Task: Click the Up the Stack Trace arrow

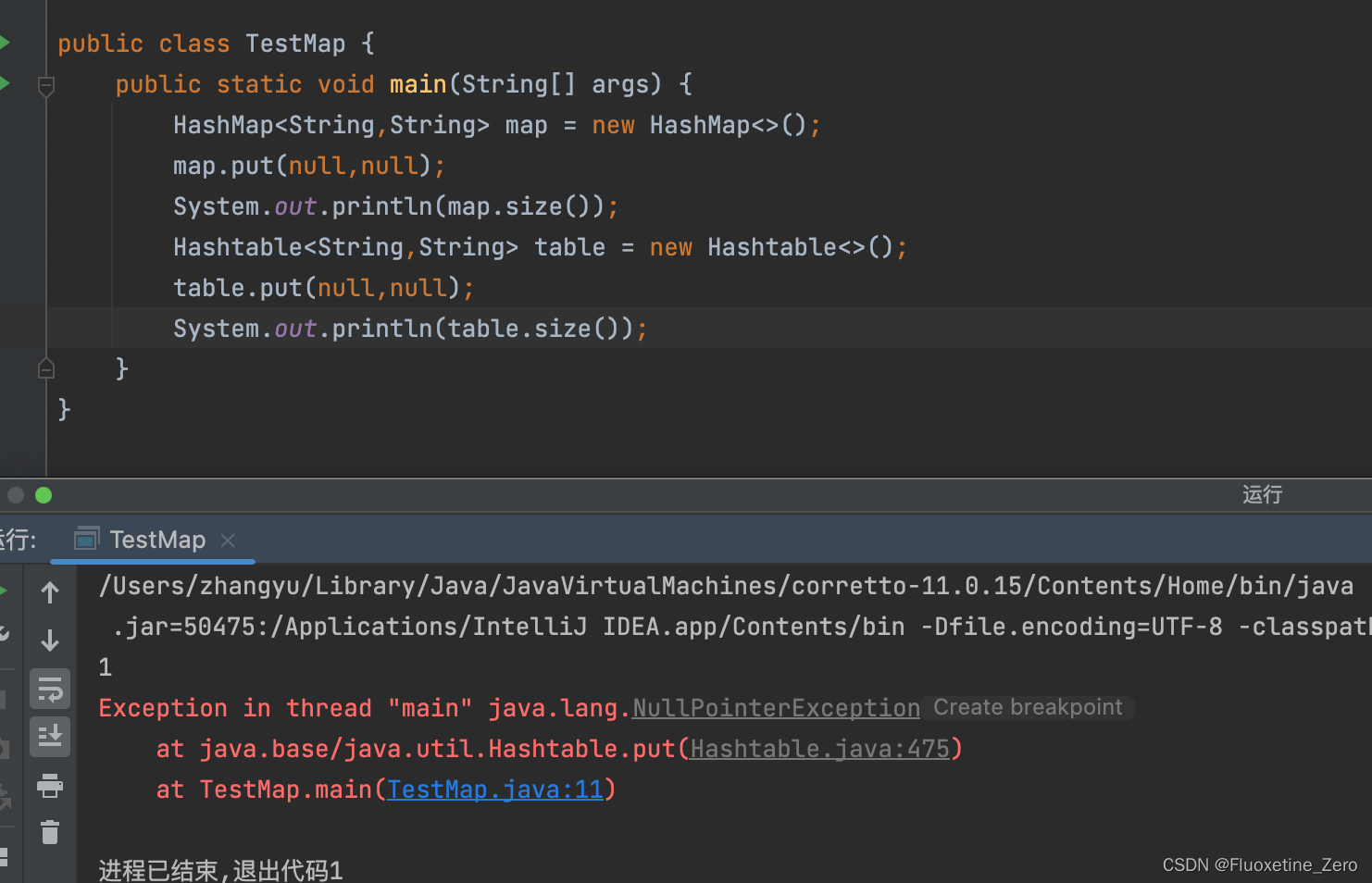Action: pos(50,592)
